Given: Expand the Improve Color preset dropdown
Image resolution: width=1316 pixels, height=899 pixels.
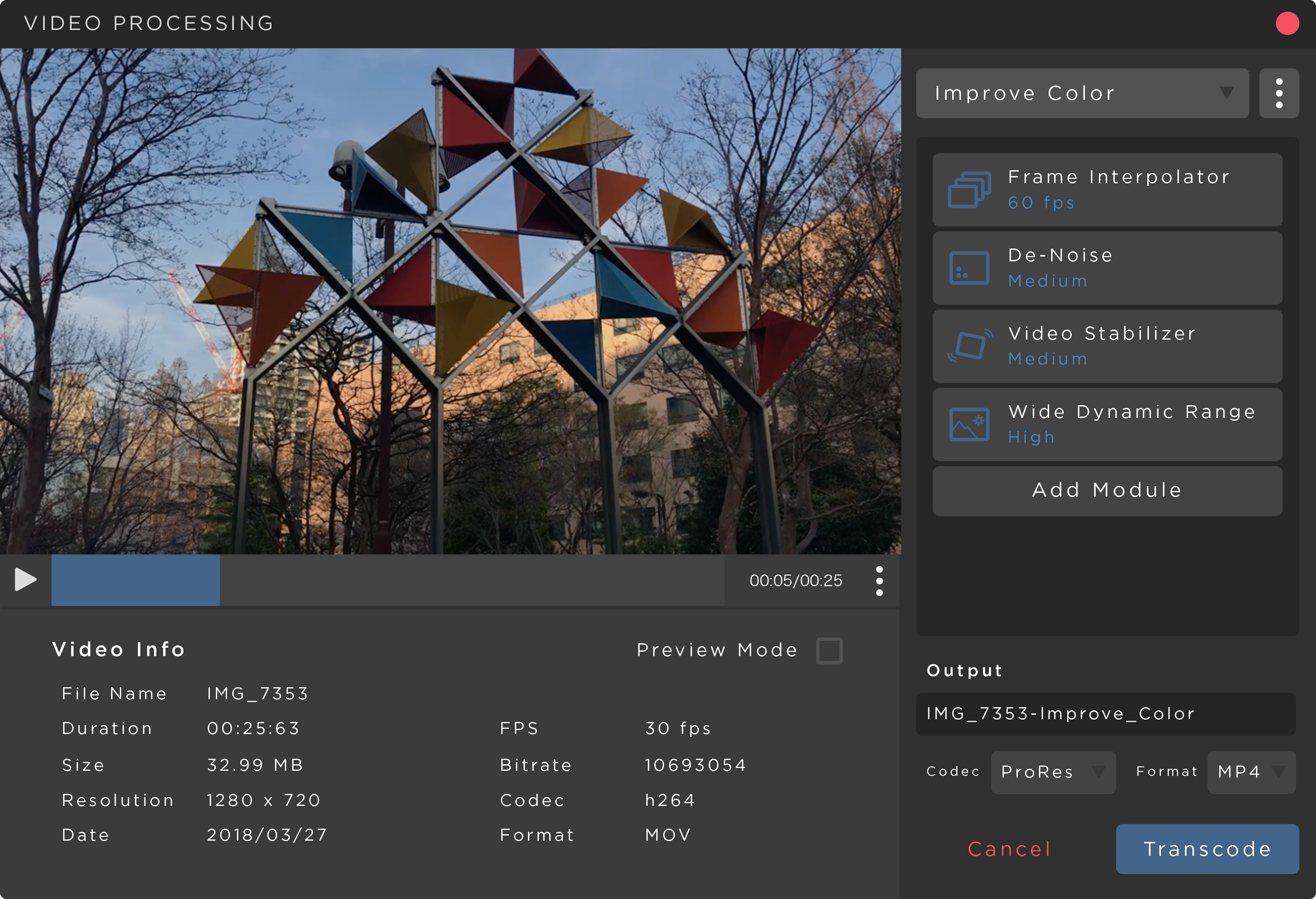Looking at the screenshot, I should 1082,93.
